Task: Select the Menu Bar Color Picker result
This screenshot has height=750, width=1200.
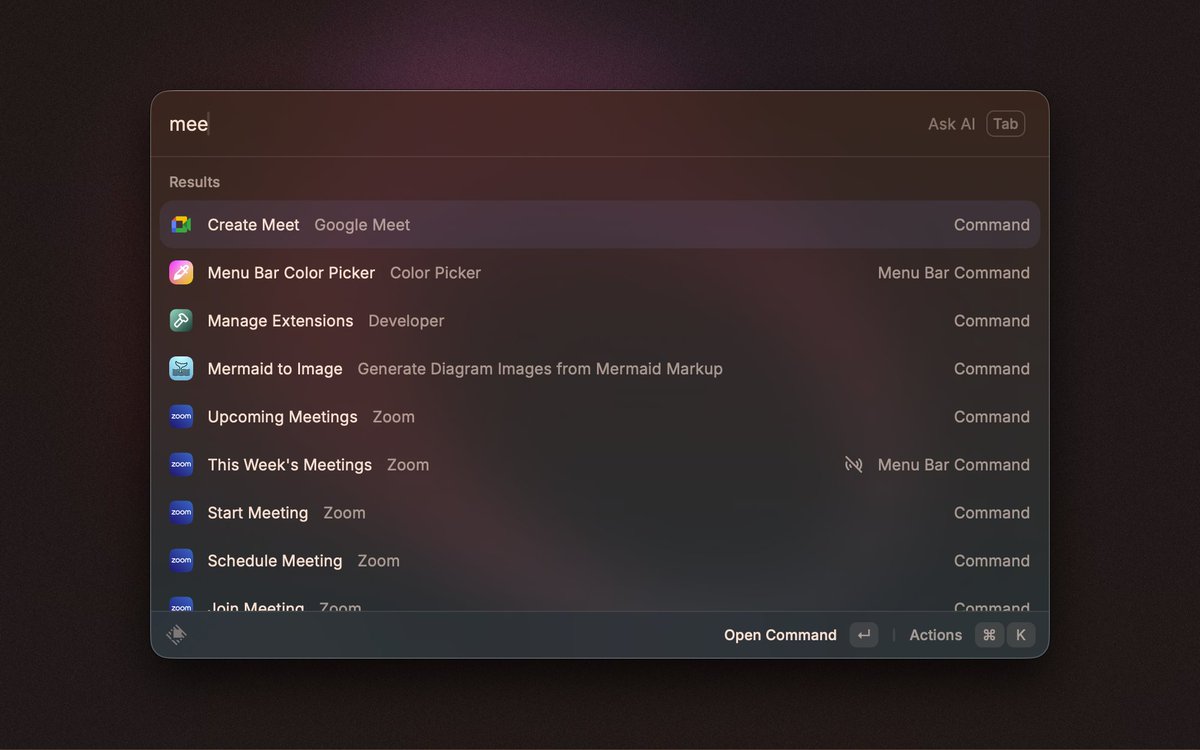Action: point(600,273)
